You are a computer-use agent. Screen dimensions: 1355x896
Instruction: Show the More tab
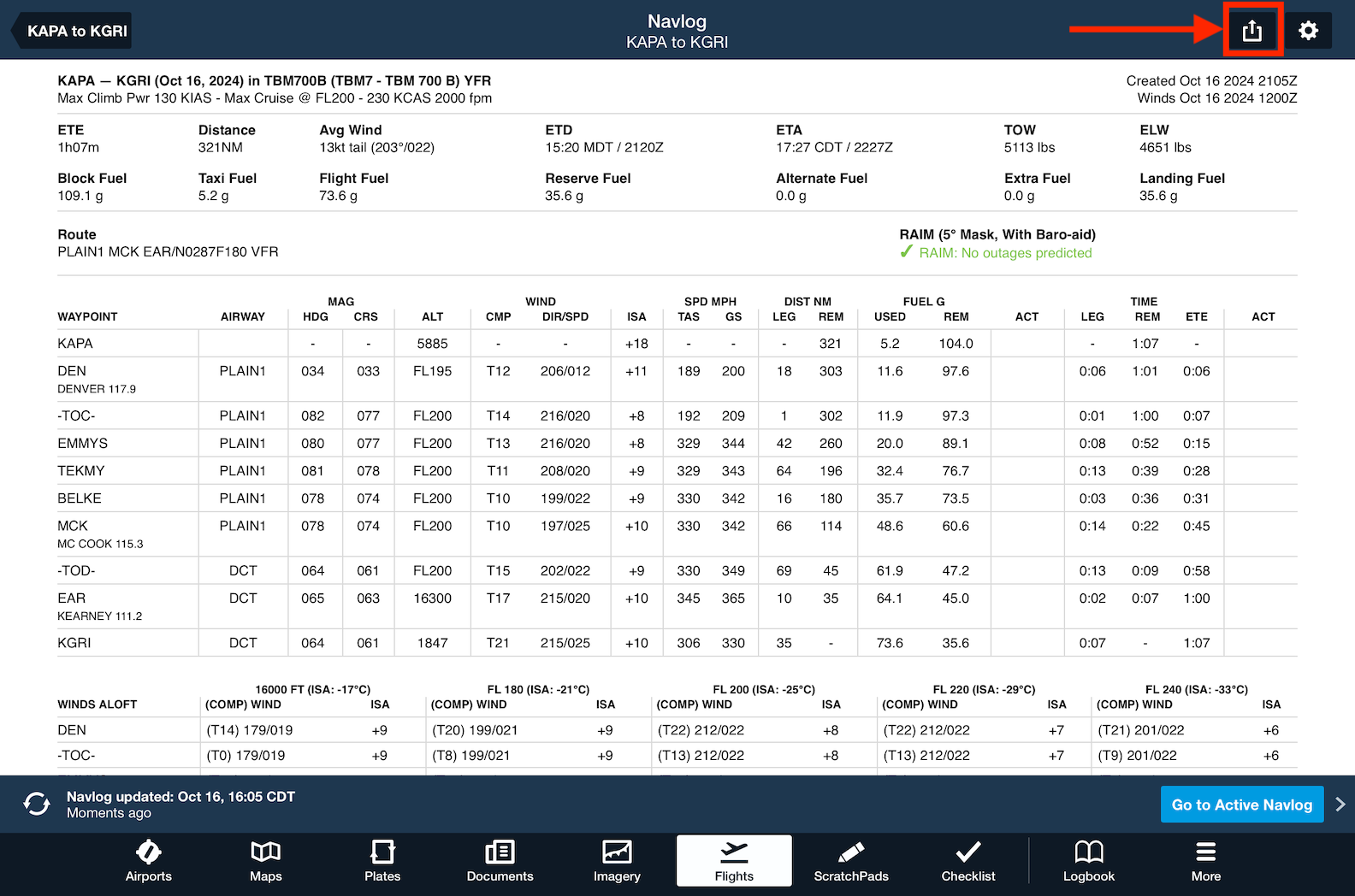click(1206, 861)
